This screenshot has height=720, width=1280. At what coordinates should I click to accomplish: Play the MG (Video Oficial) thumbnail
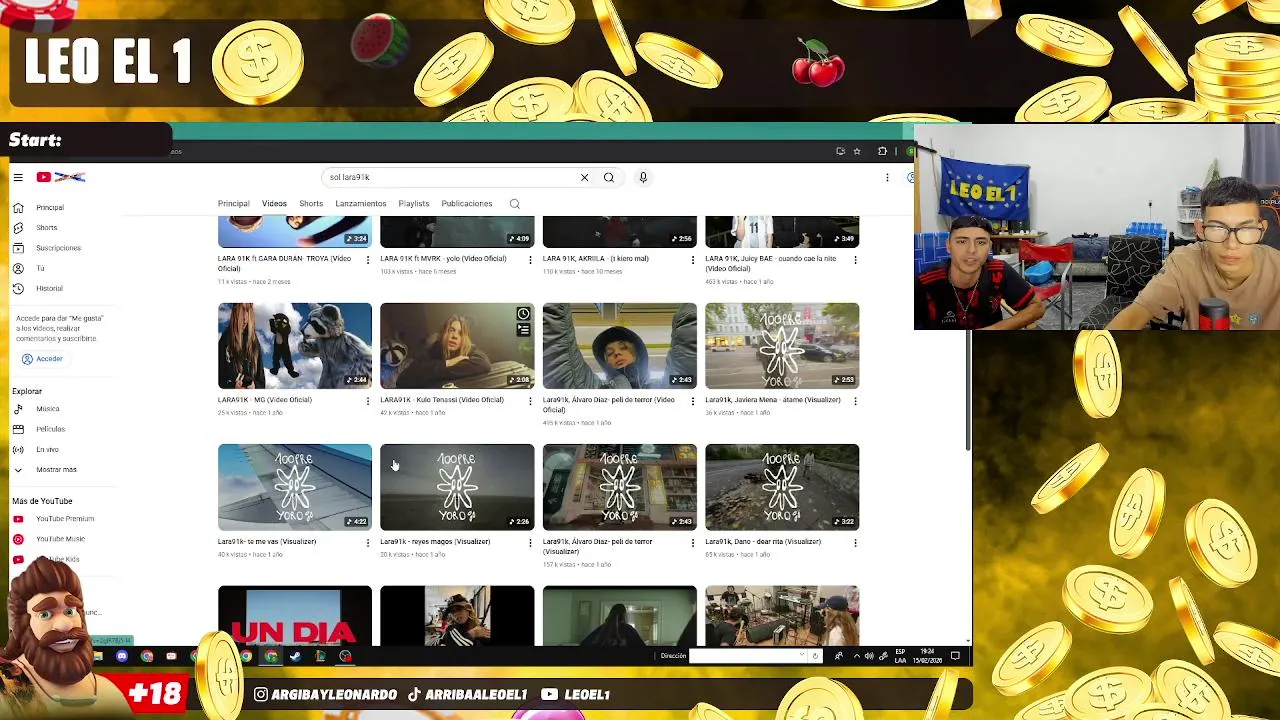pyautogui.click(x=295, y=346)
